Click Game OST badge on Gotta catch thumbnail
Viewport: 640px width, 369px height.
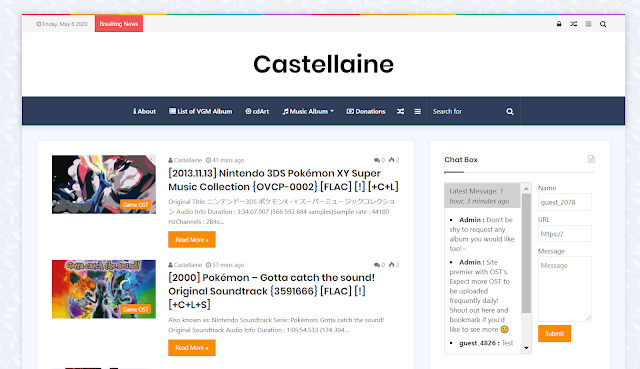[136, 309]
